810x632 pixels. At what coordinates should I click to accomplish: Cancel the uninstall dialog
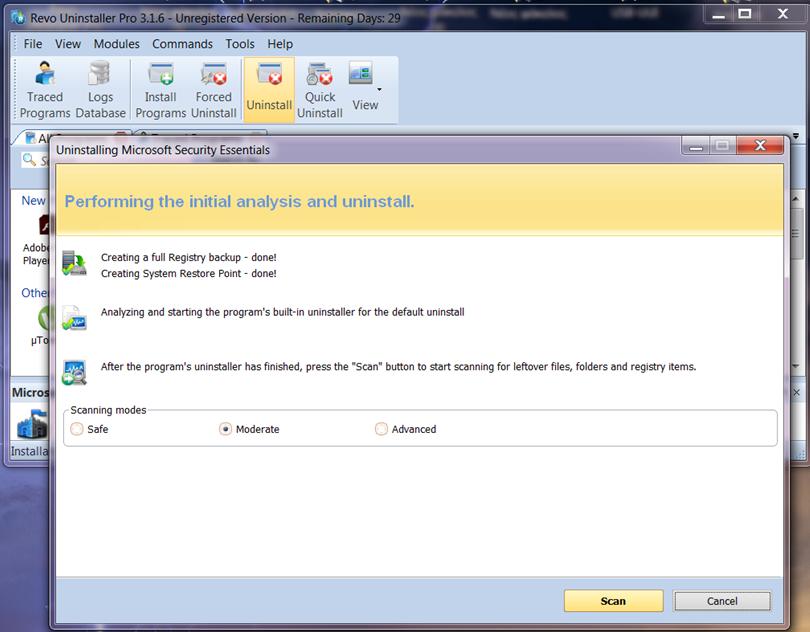tap(722, 601)
